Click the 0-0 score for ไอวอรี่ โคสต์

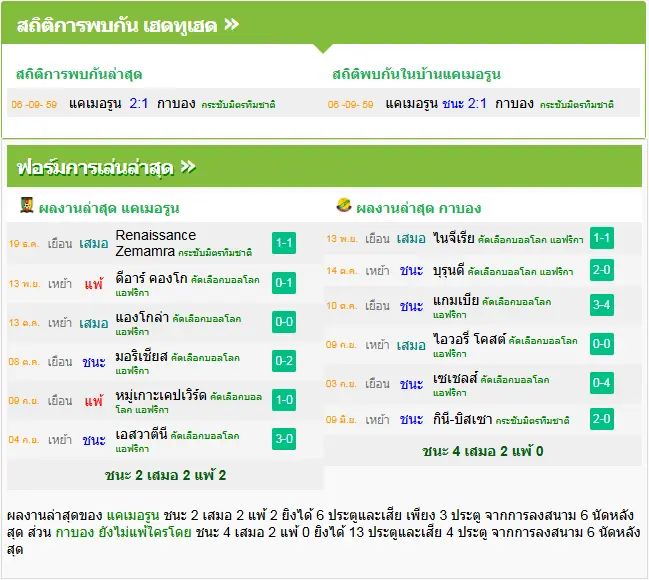coord(602,344)
